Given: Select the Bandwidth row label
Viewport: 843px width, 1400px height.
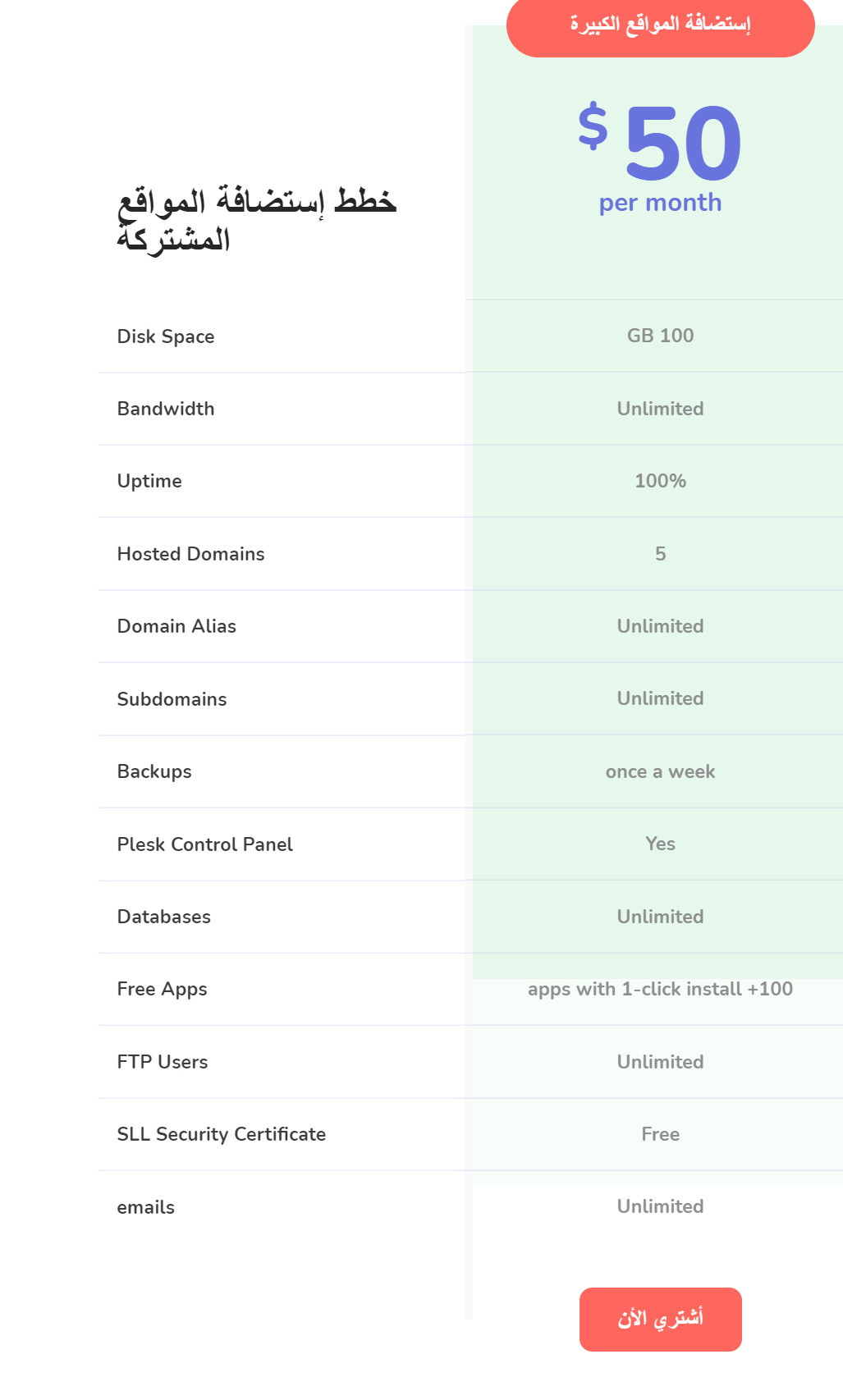Looking at the screenshot, I should click(x=166, y=409).
